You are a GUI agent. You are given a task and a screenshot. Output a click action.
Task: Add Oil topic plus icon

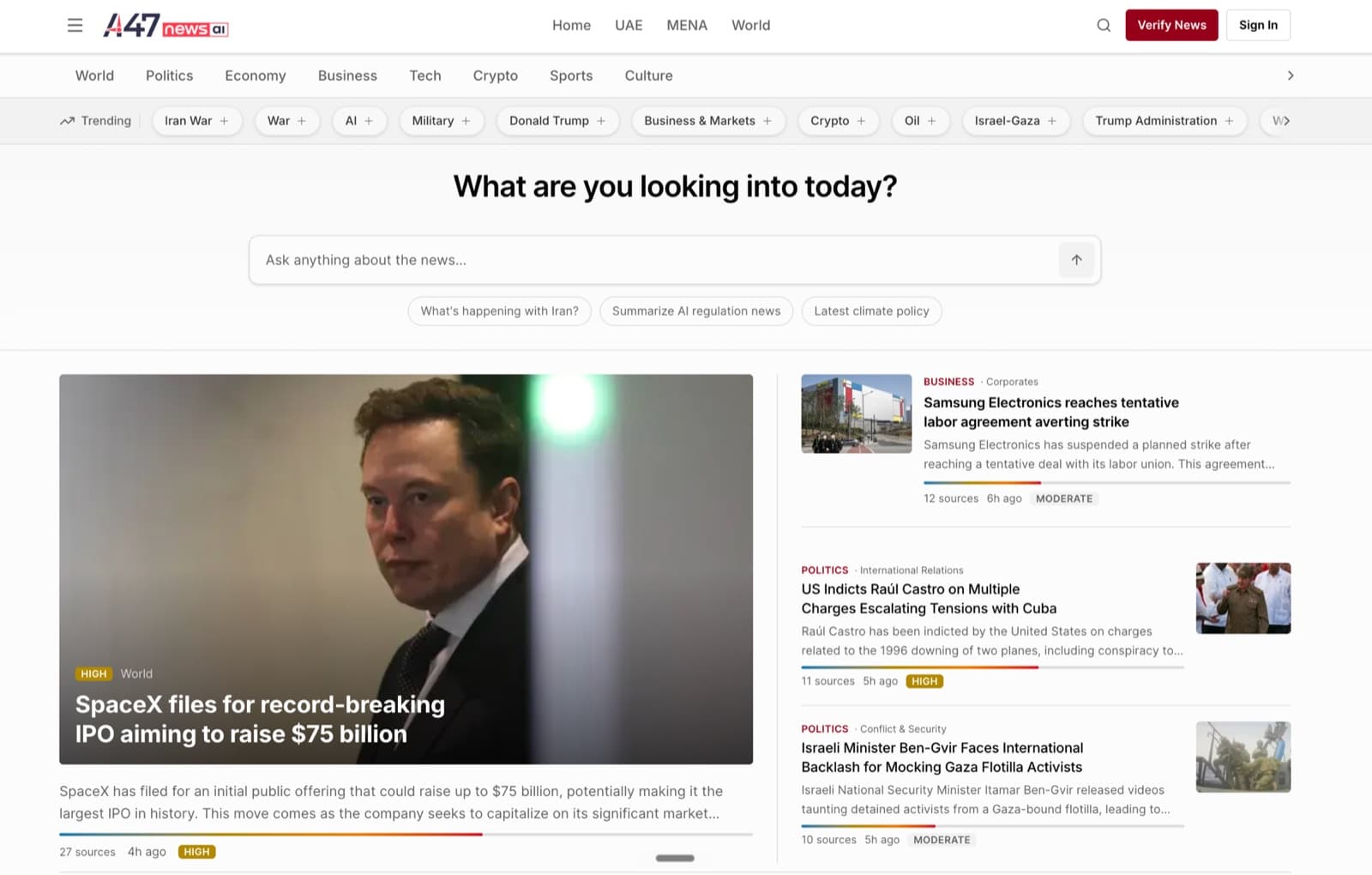click(931, 121)
